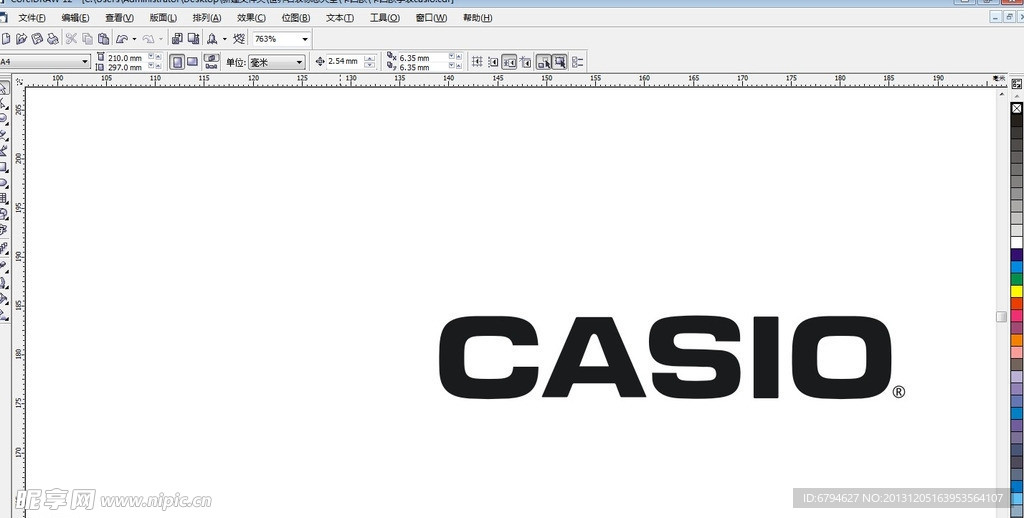1024x518 pixels.
Task: Select the Rectangle tool in toolbox
Action: (x=4, y=167)
